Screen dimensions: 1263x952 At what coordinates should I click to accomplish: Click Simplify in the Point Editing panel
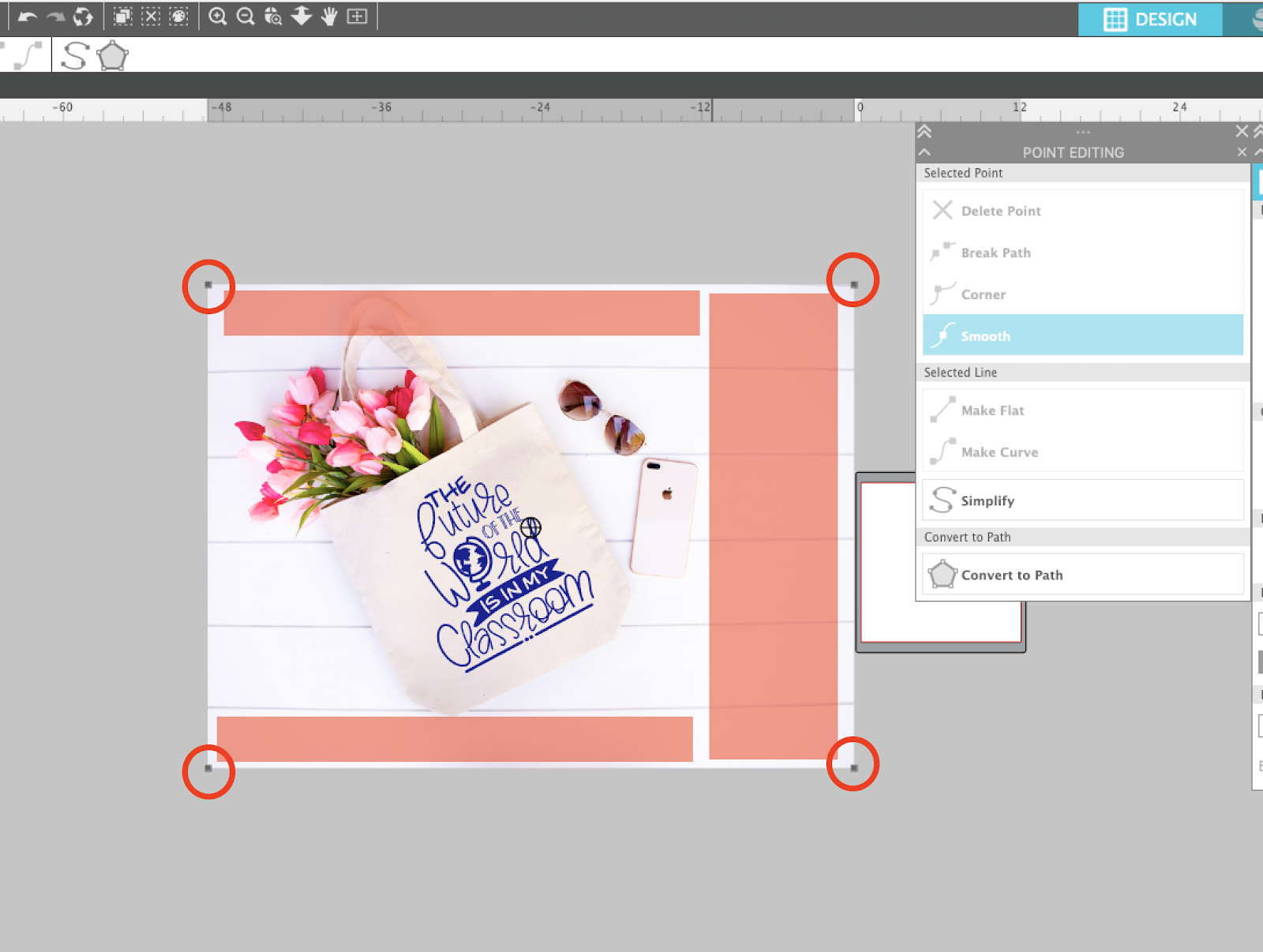[x=988, y=500]
